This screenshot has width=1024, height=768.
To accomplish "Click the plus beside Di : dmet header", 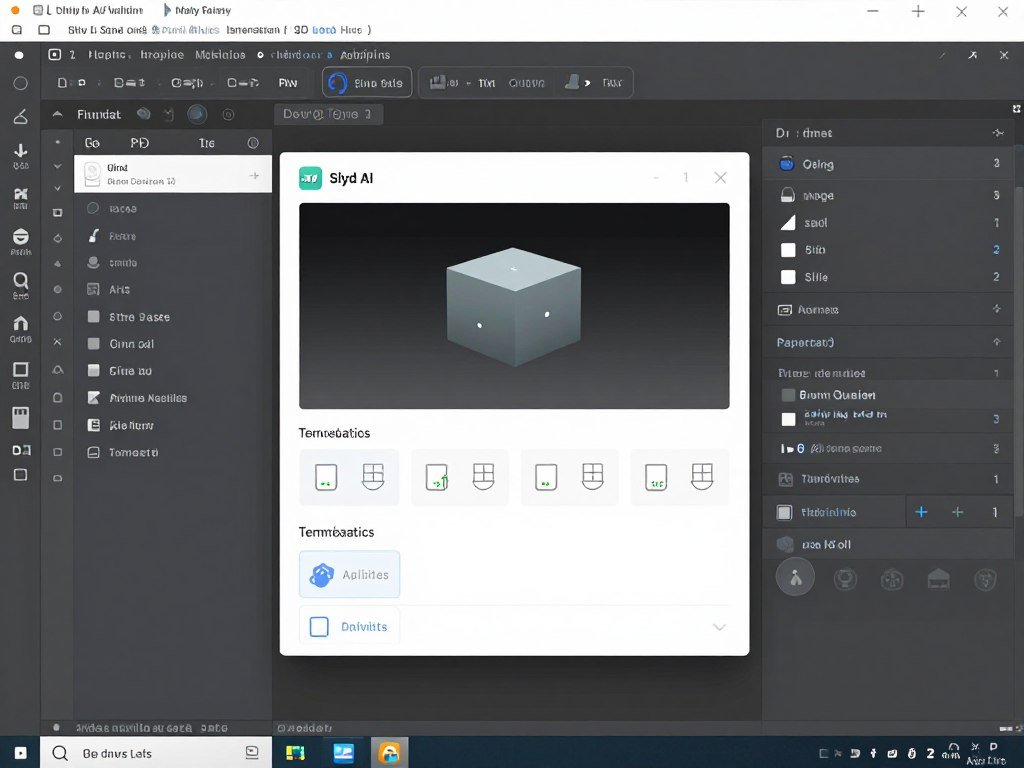I will (998, 133).
